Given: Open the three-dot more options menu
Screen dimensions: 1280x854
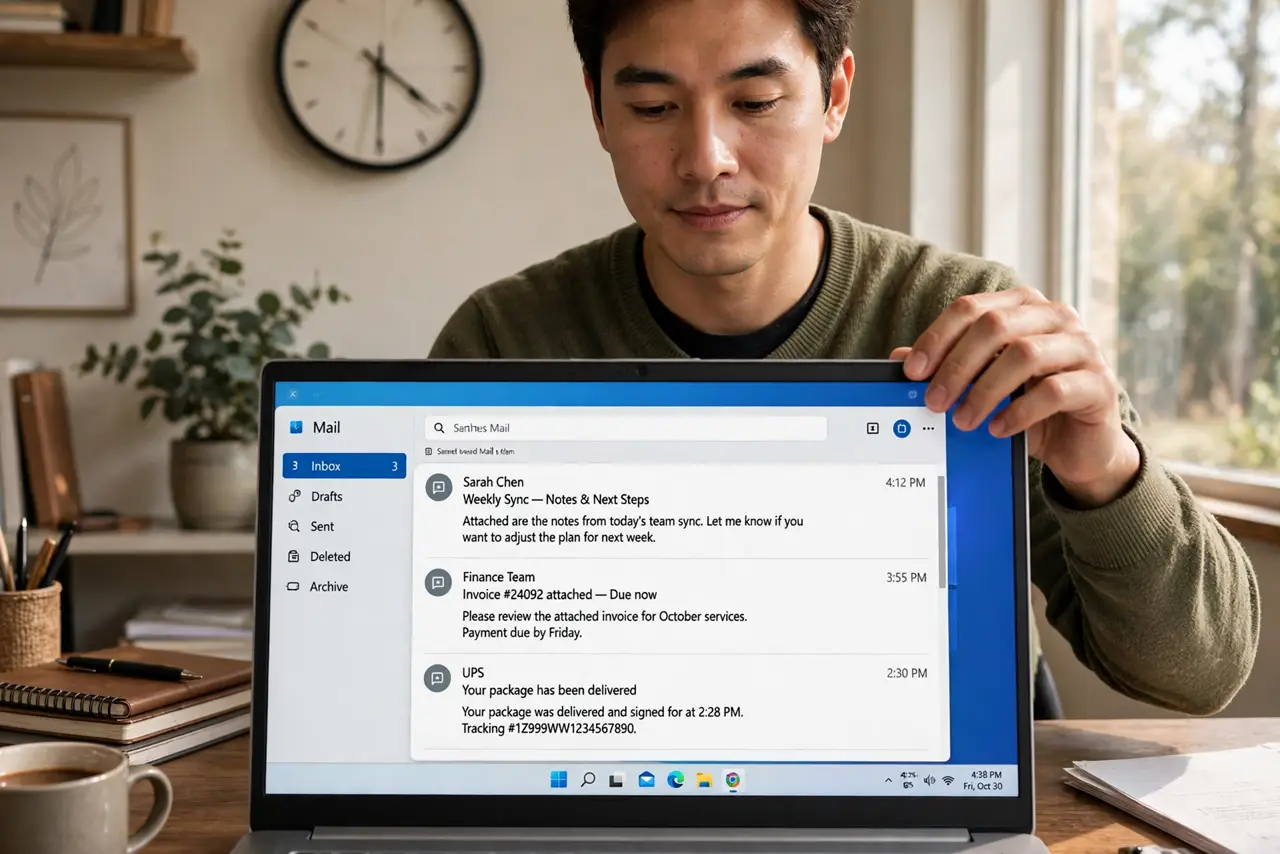Looking at the screenshot, I should click(928, 428).
